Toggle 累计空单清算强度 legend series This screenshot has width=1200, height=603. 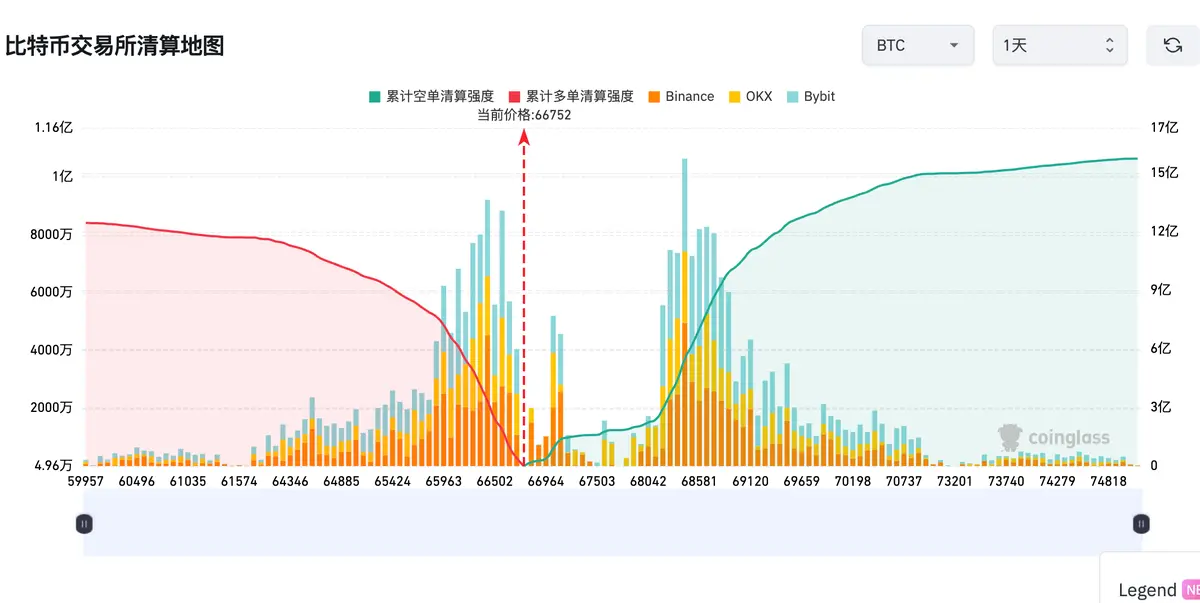(431, 97)
